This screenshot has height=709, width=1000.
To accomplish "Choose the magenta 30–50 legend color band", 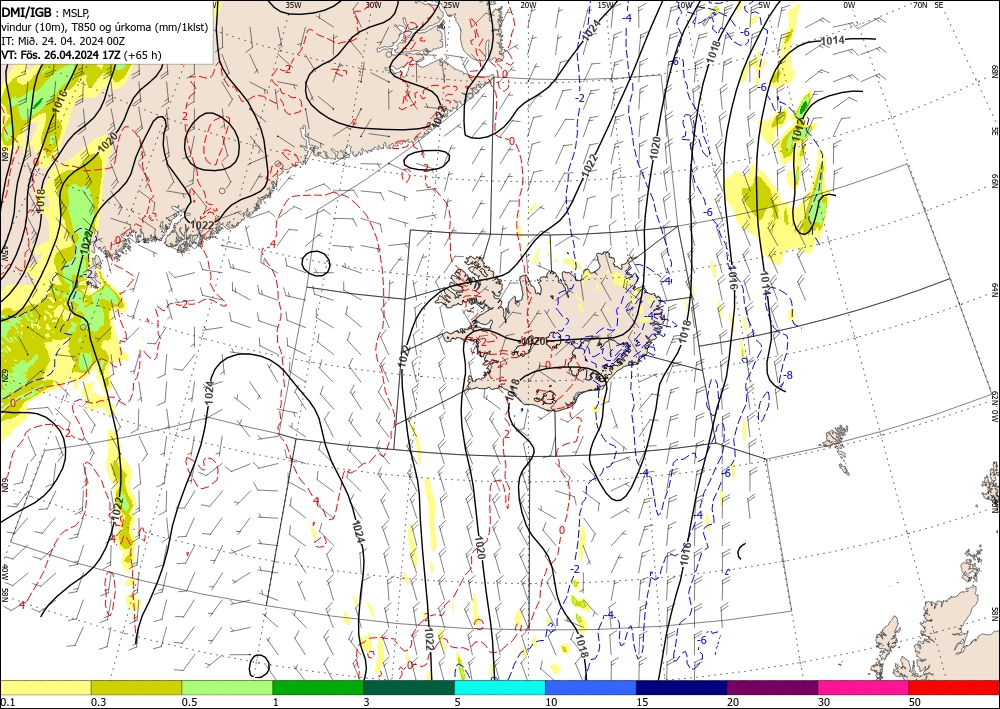I will (x=864, y=687).
